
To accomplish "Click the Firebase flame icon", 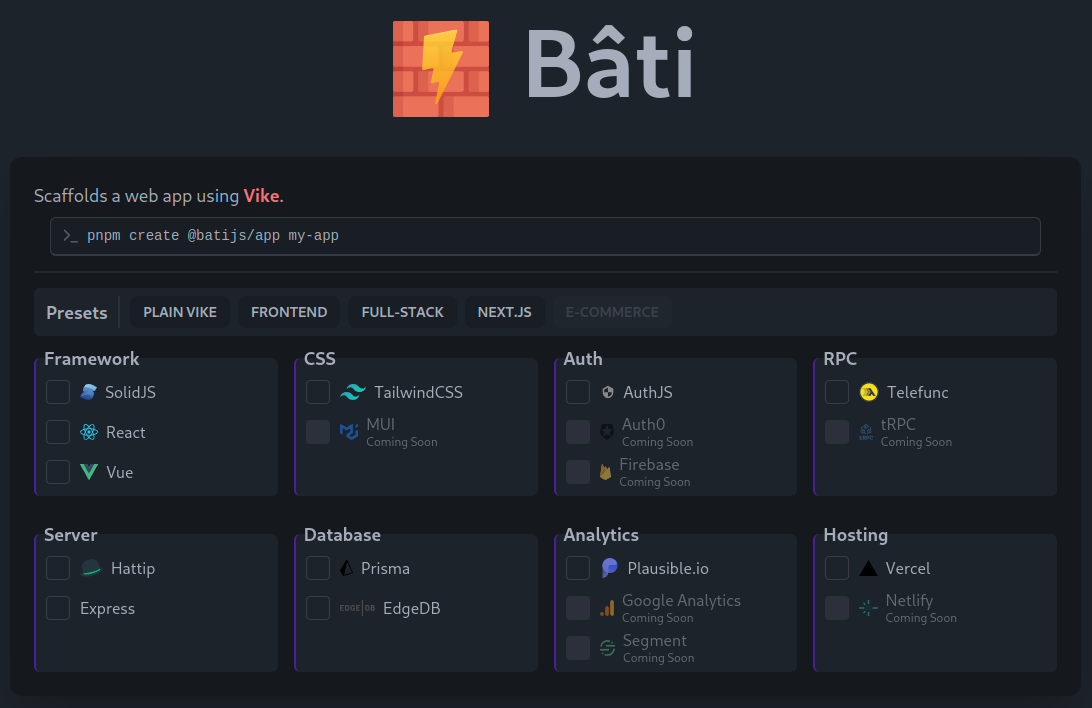I will (606, 472).
